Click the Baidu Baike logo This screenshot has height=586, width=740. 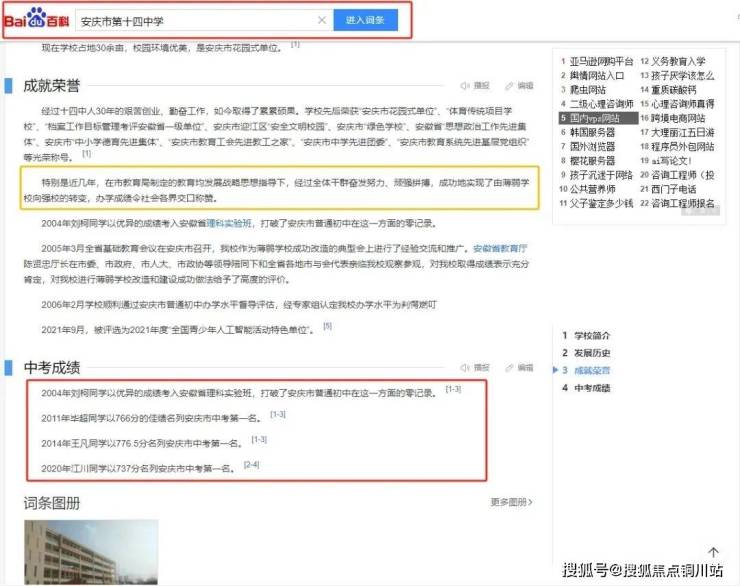36,19
